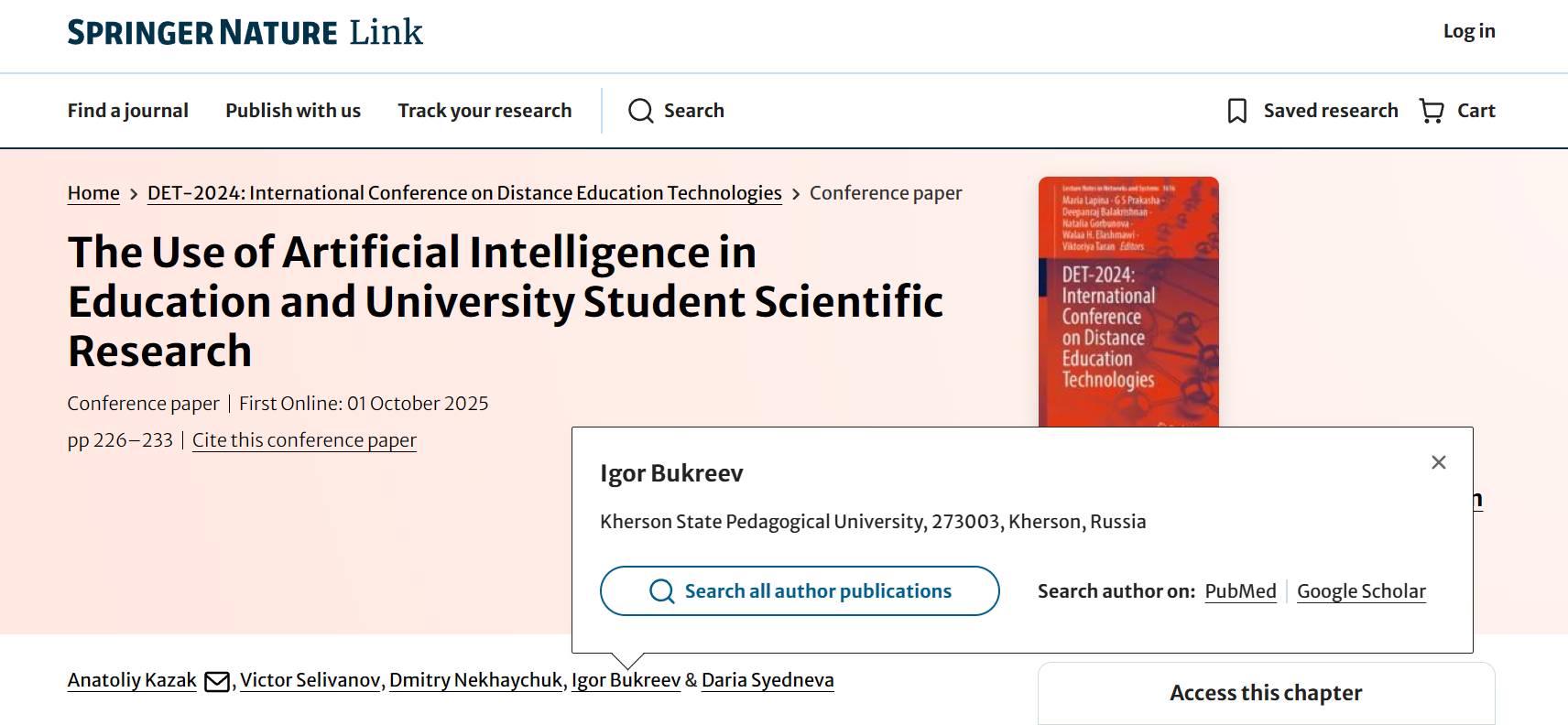1568x725 pixels.
Task: Go to Home breadcrumb link
Action: pyautogui.click(x=93, y=193)
